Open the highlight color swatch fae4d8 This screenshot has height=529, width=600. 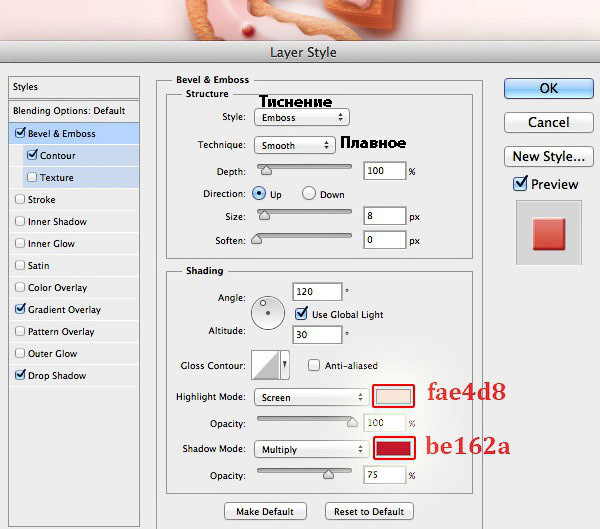point(393,396)
